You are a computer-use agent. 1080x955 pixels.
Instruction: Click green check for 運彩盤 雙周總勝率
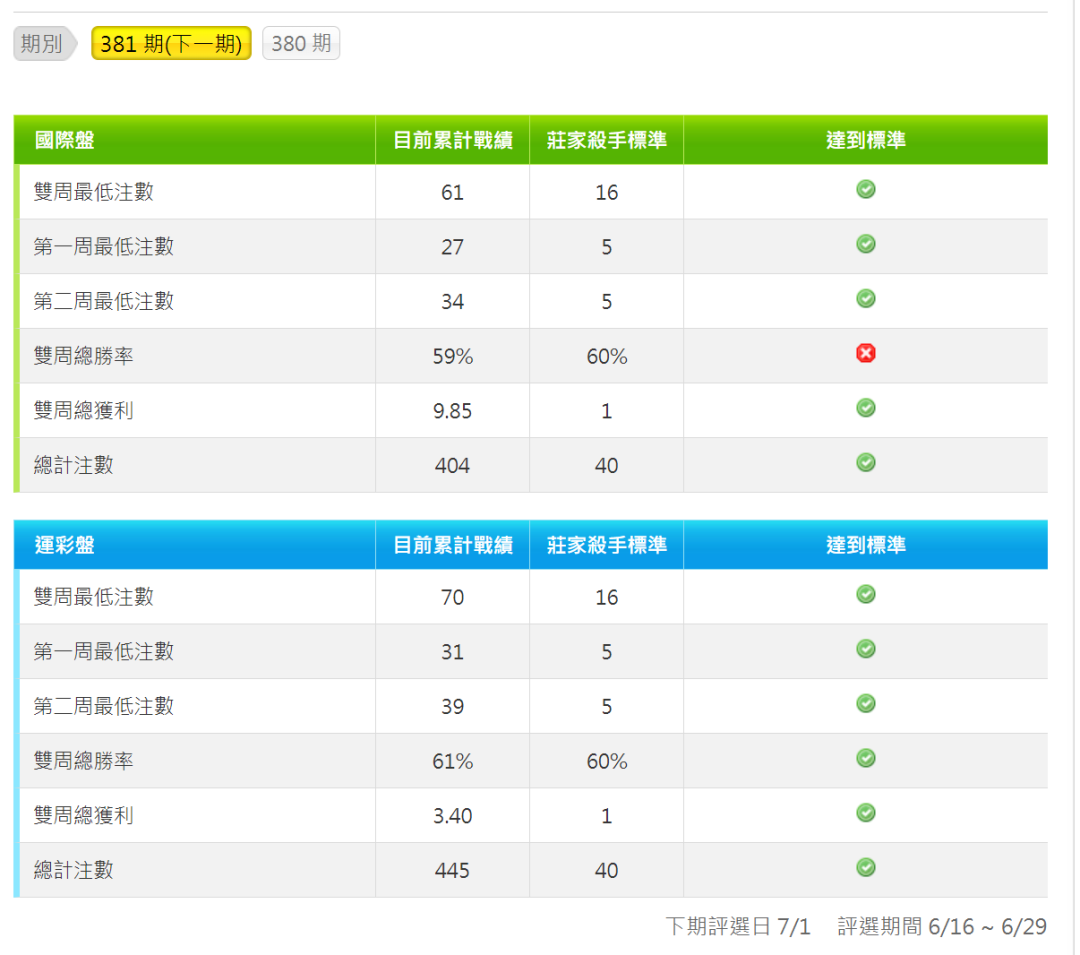click(866, 759)
